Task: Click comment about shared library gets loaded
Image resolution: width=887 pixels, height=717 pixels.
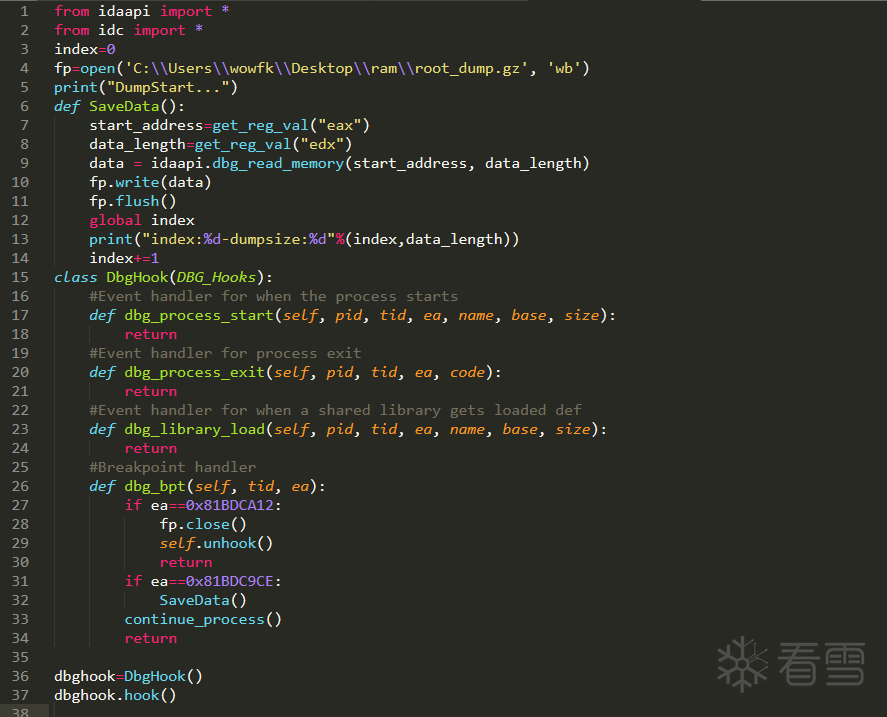Action: point(335,410)
